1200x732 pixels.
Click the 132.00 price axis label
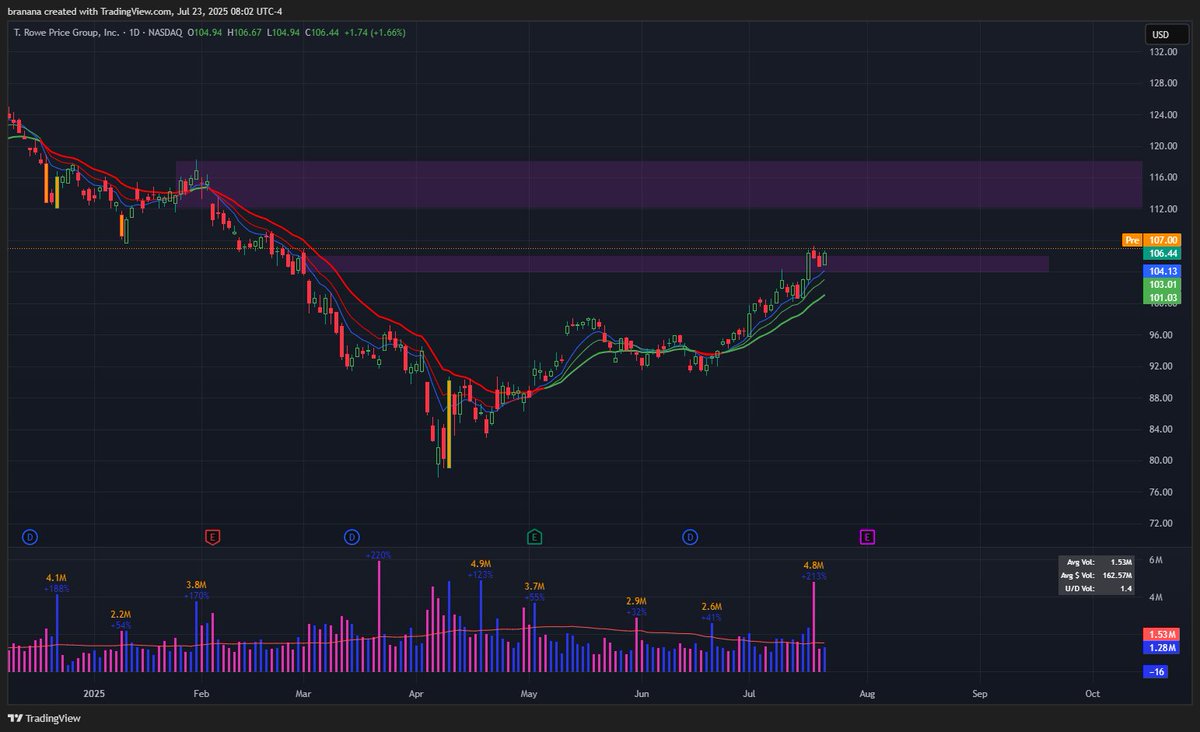click(x=1162, y=52)
